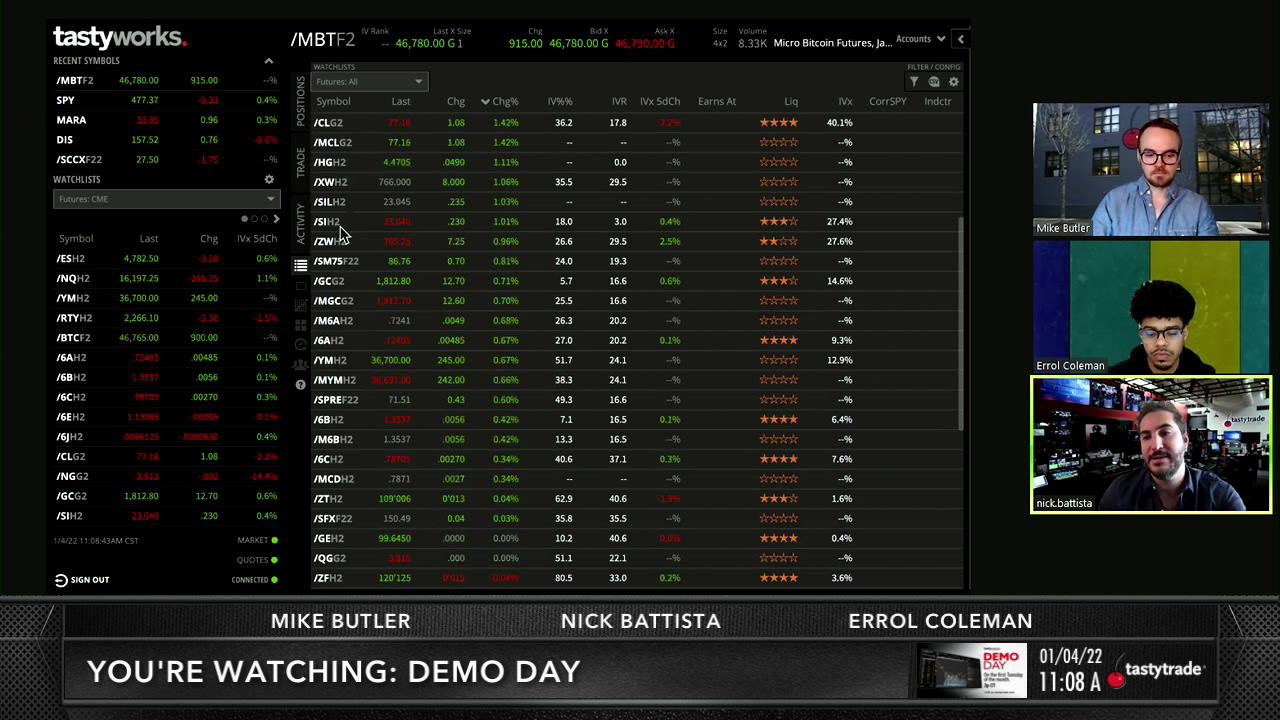
Task: Switch to the Activity vertical tab
Action: pos(300,224)
